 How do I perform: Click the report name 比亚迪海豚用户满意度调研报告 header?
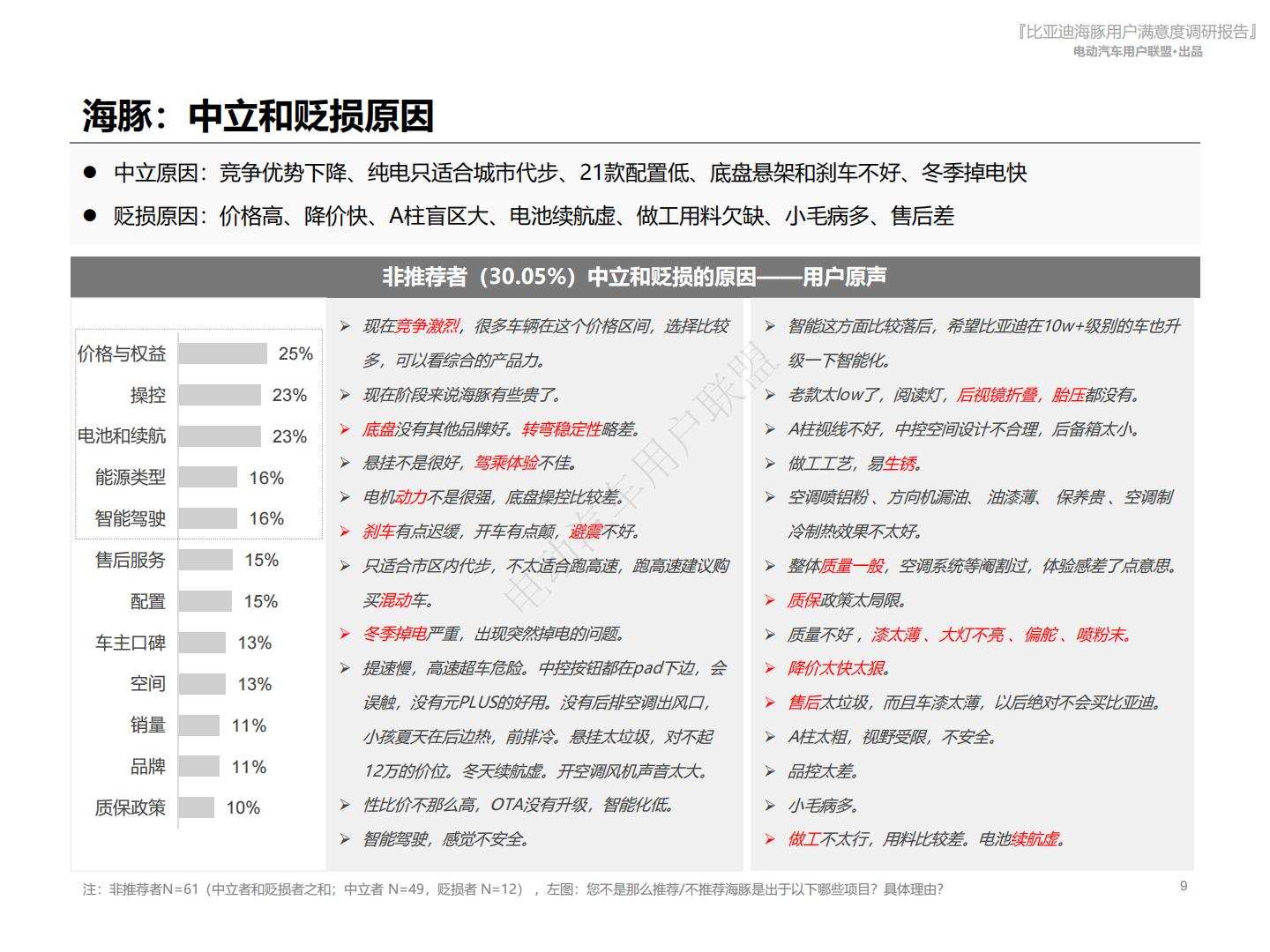point(1137,32)
